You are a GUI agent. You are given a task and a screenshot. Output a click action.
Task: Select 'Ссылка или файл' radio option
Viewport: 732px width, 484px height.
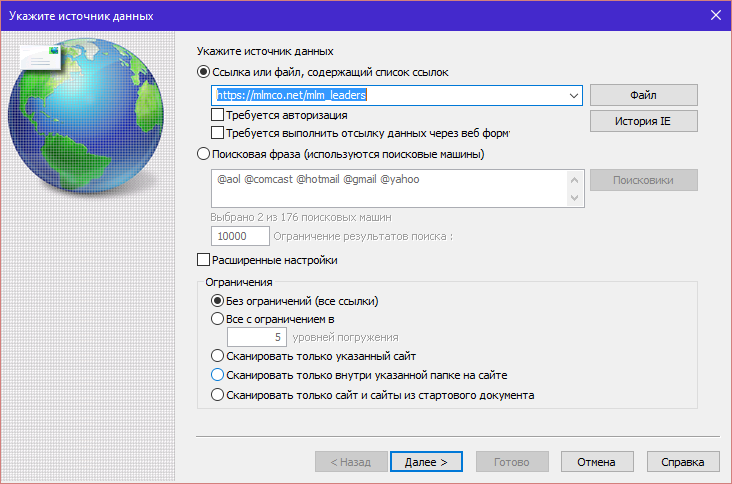[205, 72]
